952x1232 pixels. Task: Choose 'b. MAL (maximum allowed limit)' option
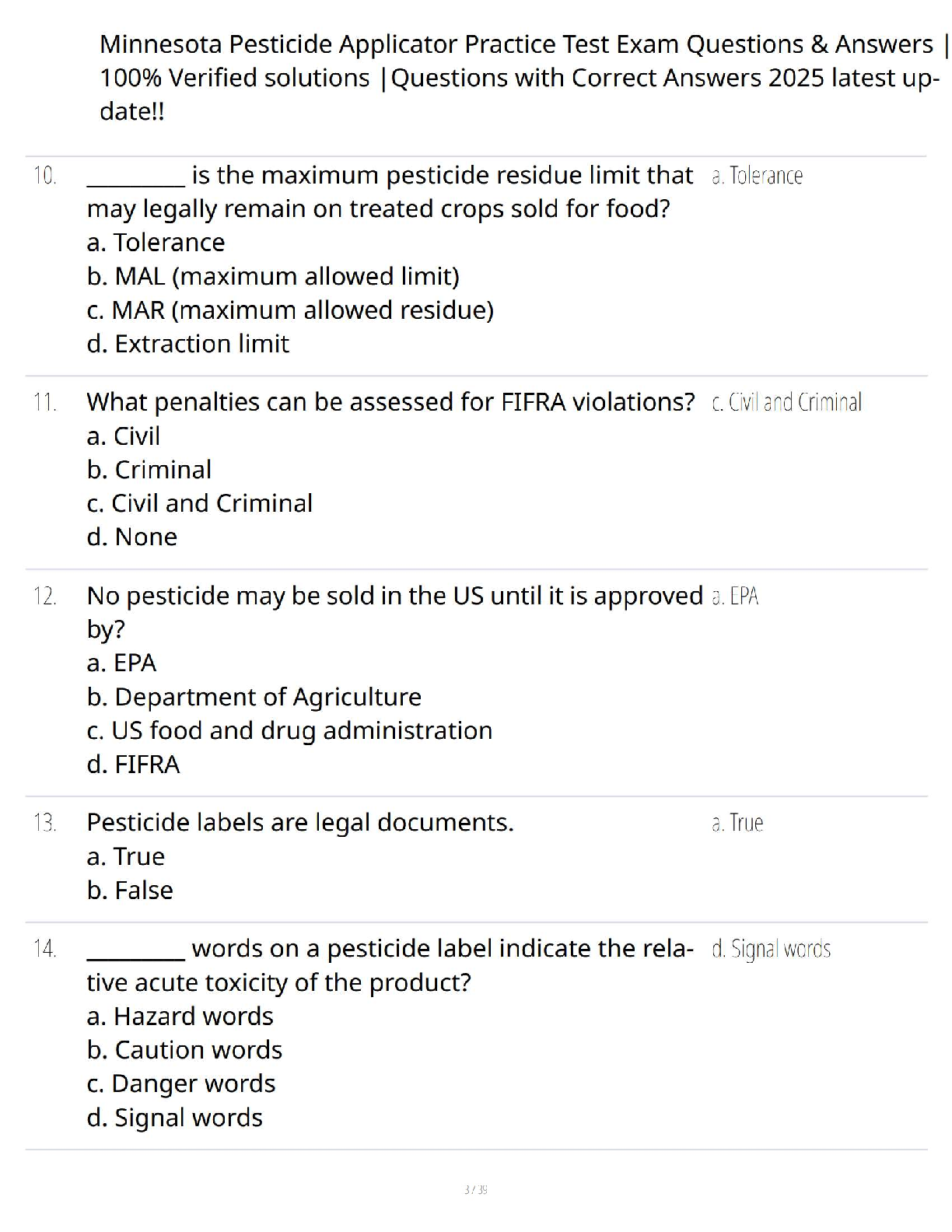tap(273, 277)
